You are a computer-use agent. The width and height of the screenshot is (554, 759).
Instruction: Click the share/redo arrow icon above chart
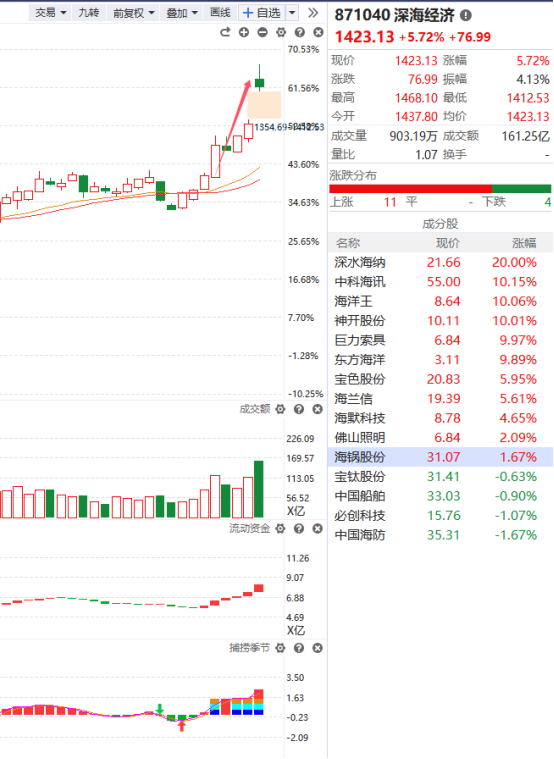pos(225,32)
